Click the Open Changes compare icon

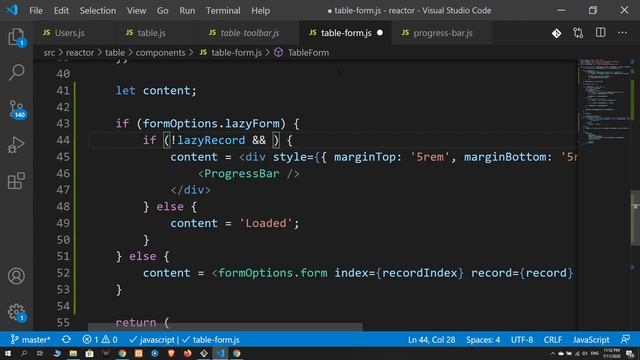[578, 33]
